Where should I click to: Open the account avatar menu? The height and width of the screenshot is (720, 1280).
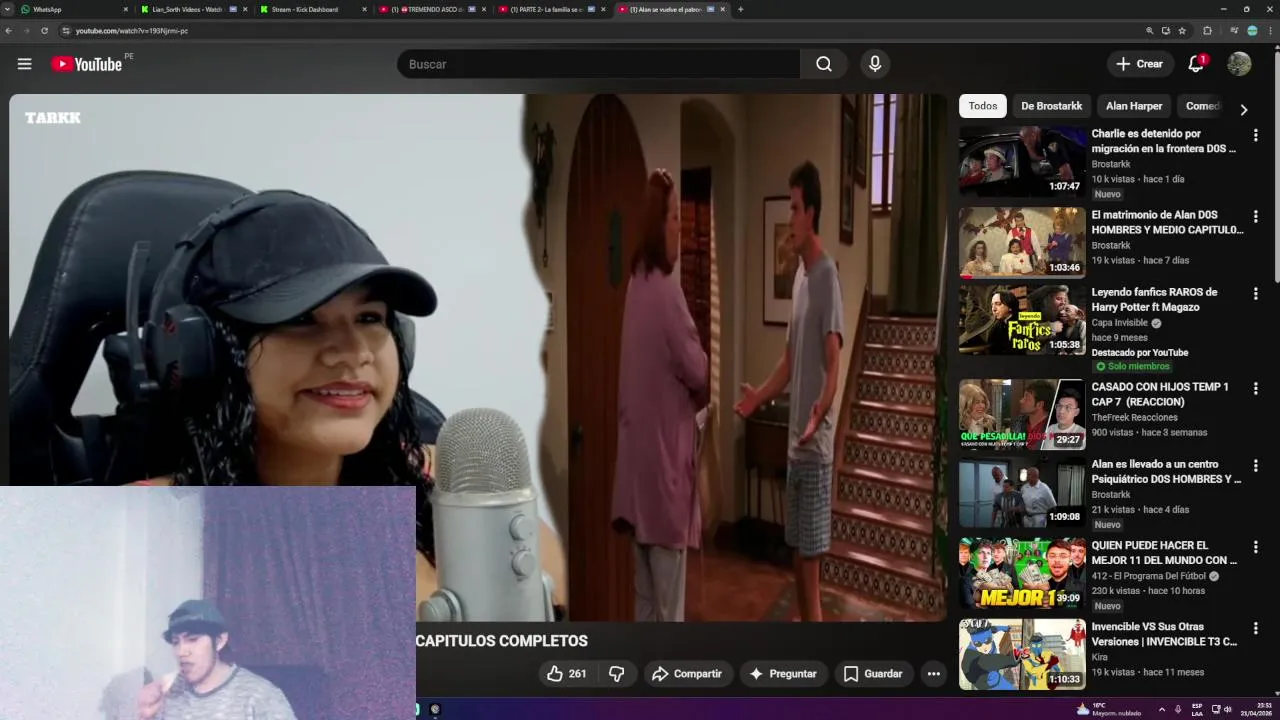(x=1239, y=64)
